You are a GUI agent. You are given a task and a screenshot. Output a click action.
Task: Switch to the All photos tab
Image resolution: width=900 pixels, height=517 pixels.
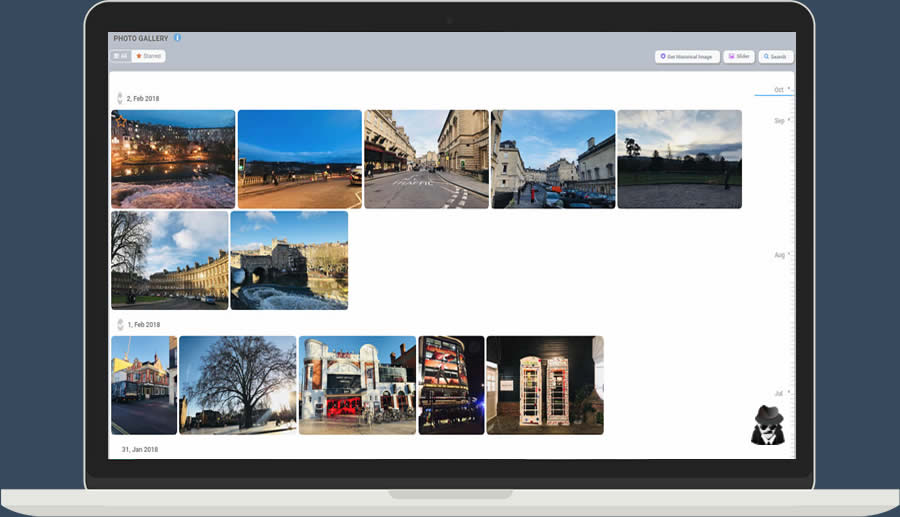click(121, 56)
